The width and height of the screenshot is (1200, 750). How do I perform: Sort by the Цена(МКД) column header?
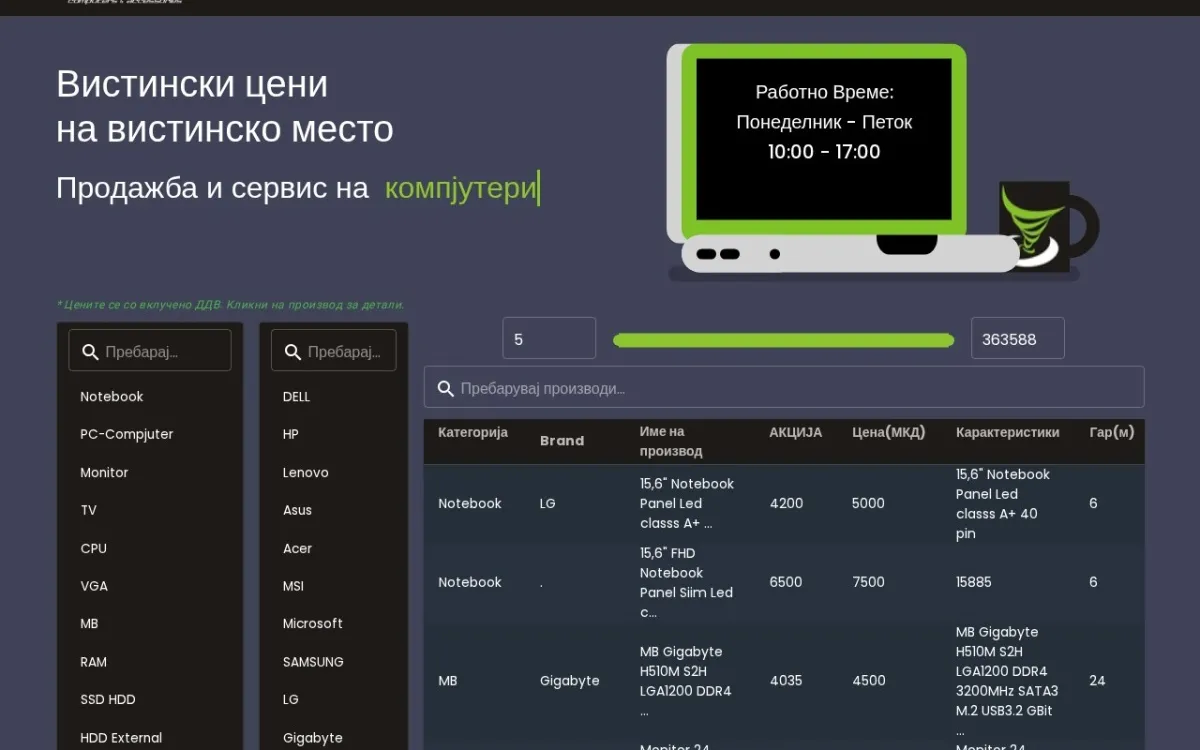click(889, 432)
